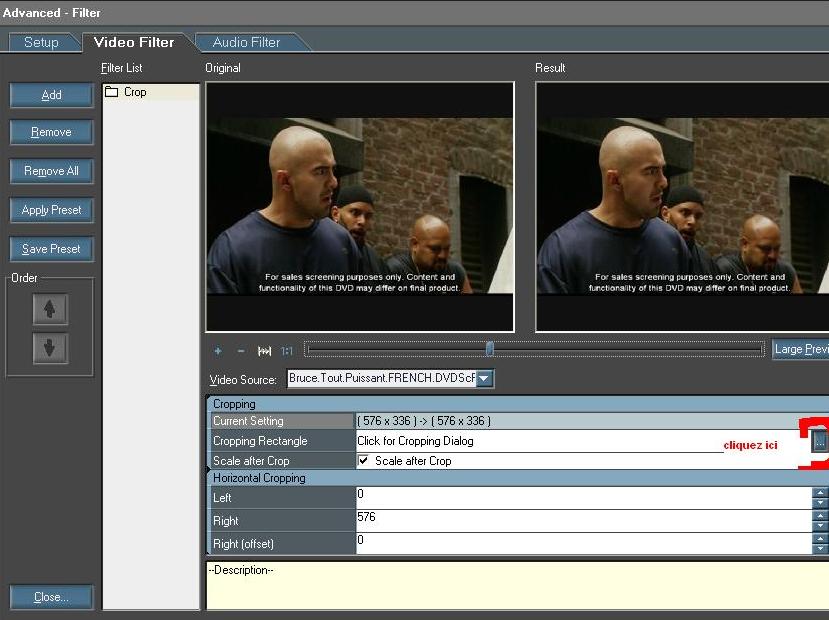The width and height of the screenshot is (829, 620).
Task: Click the '--Description--' text area
Action: pyautogui.click(x=518, y=585)
